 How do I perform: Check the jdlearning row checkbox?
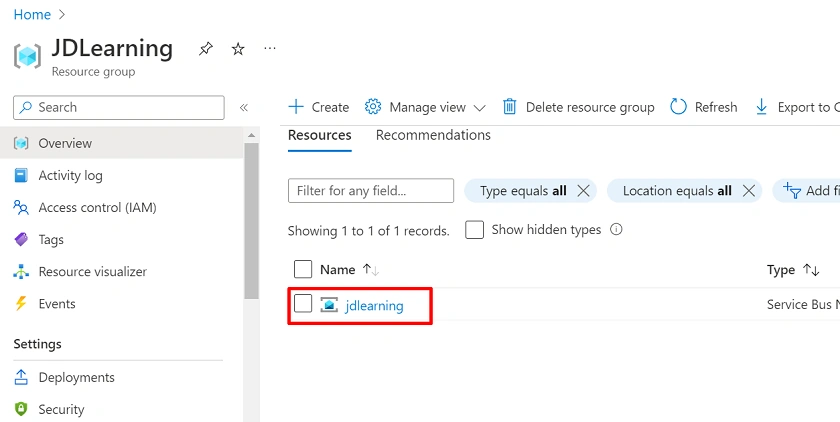[x=303, y=304]
